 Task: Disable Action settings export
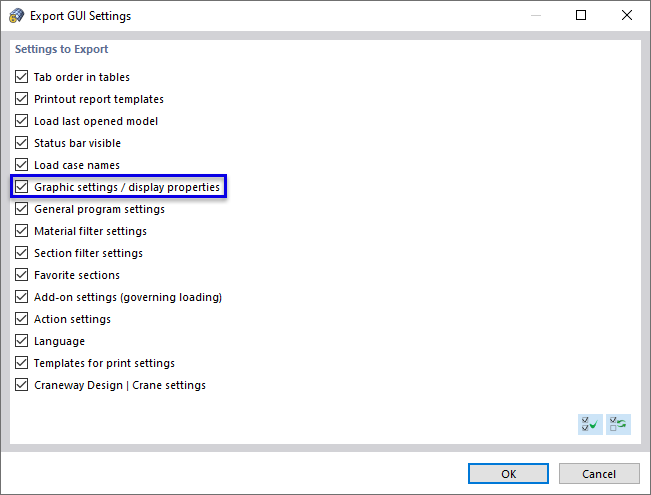pos(22,319)
